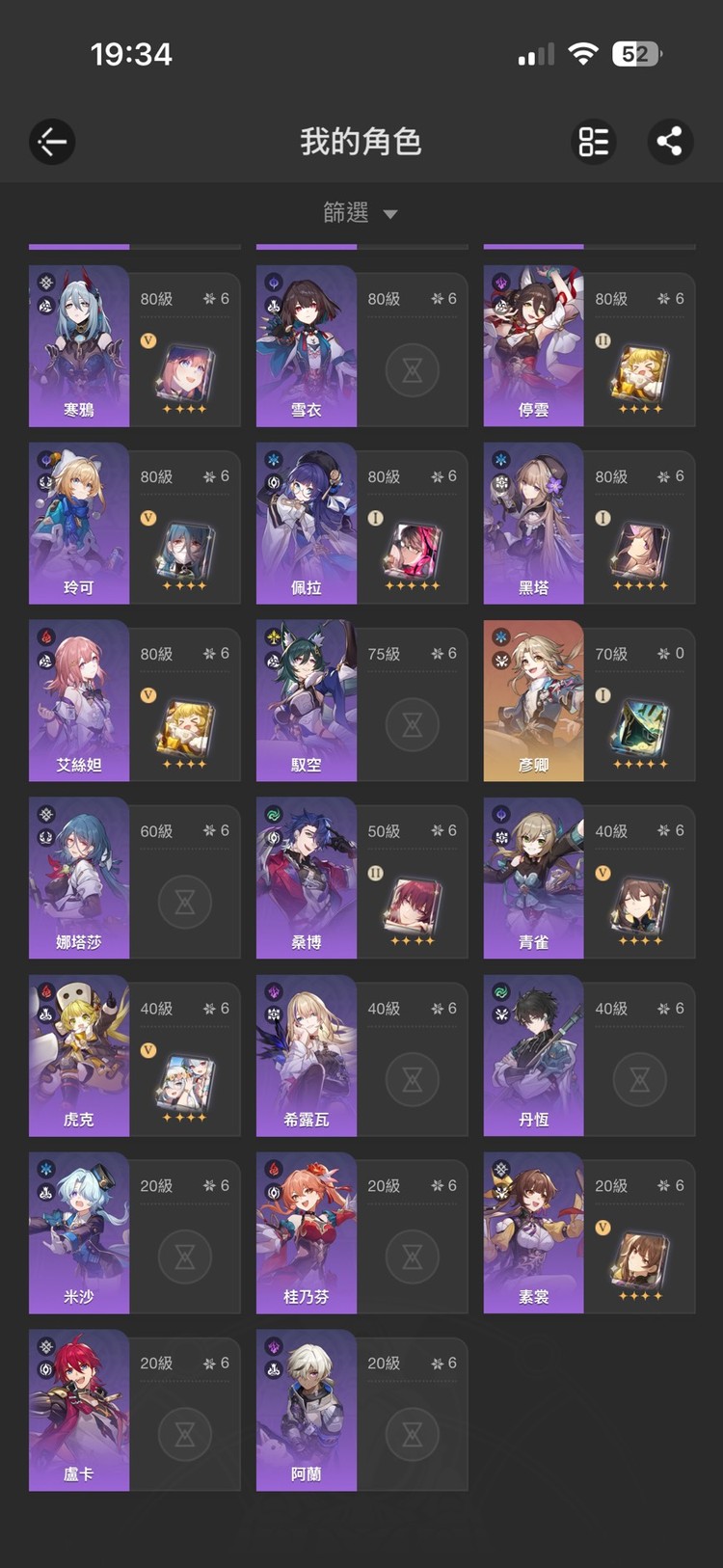Tap 桑博's light cone icon
Screen dimensions: 723x1568
coord(413,906)
